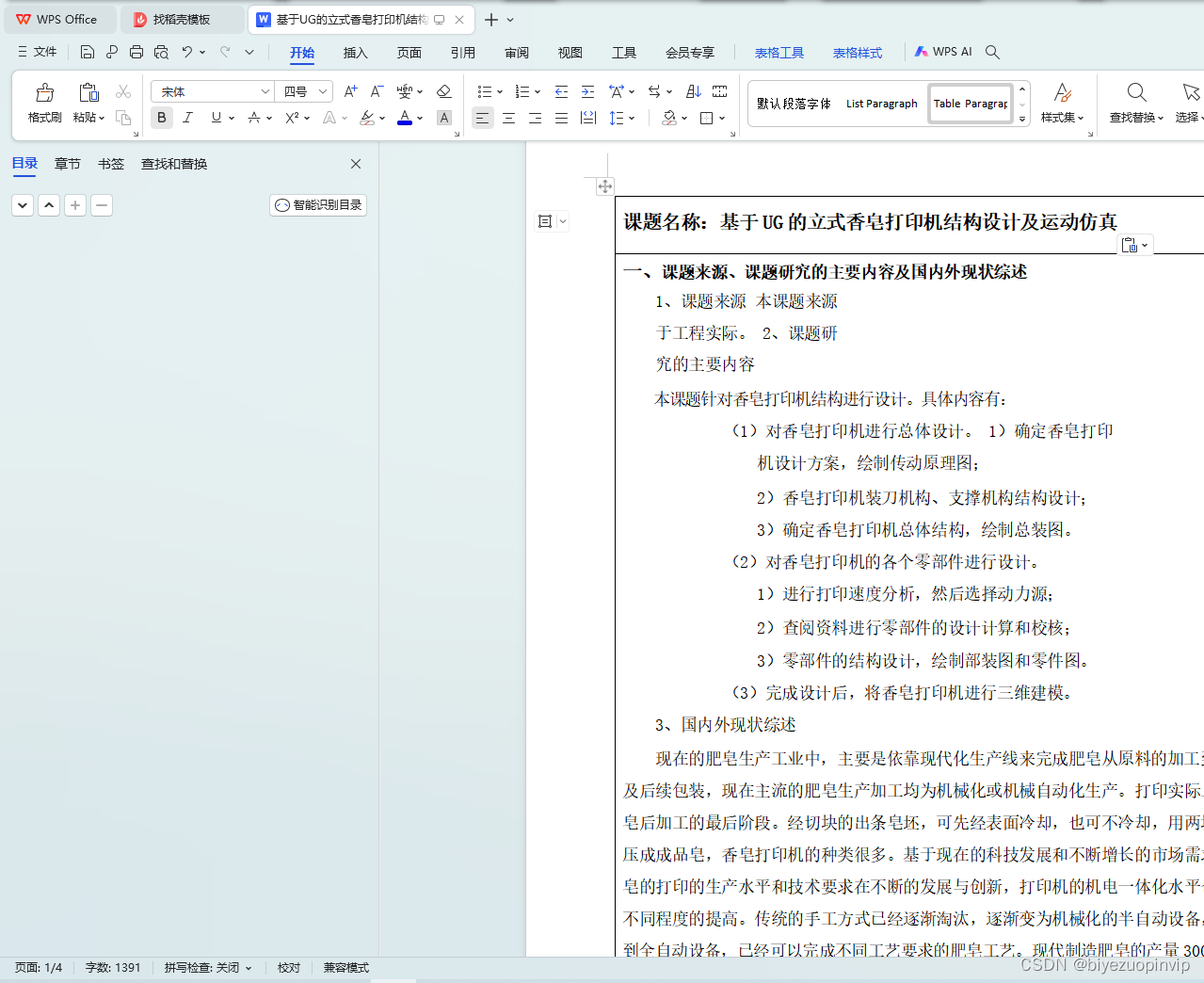Click the search magnifier icon beside WPS AI

pyautogui.click(x=992, y=52)
